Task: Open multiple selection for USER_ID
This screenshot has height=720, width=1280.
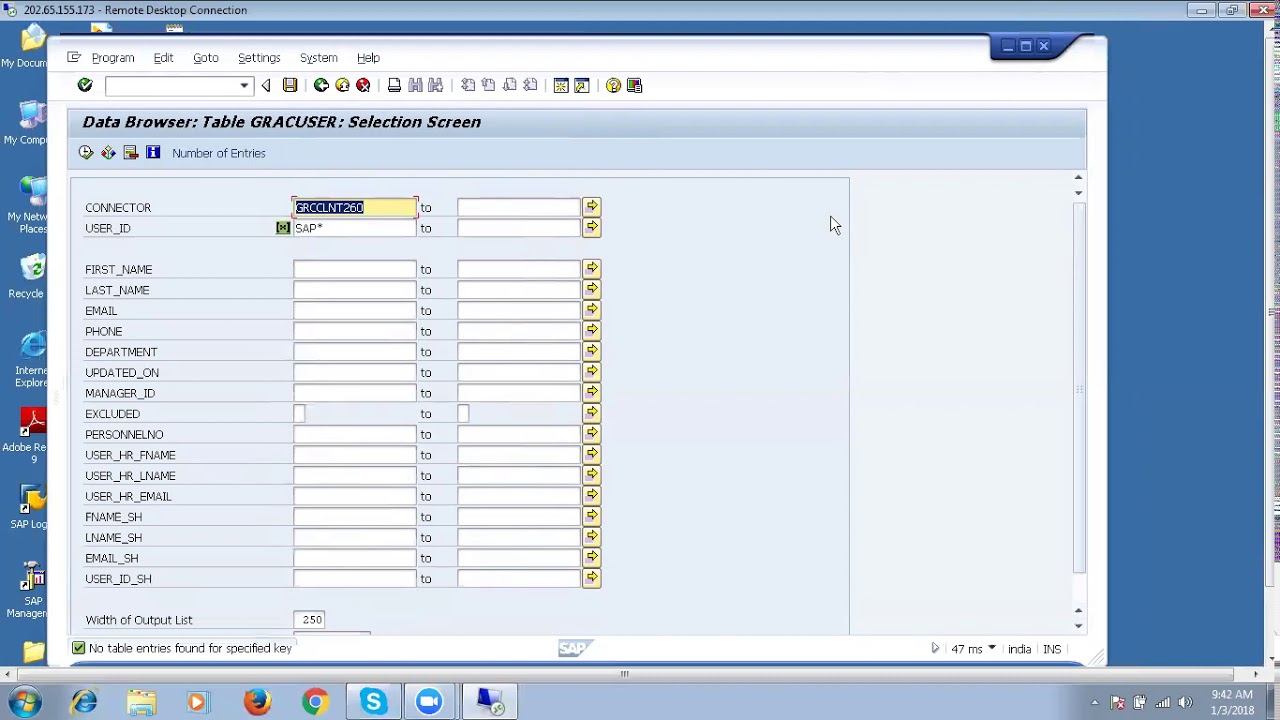Action: (x=592, y=228)
